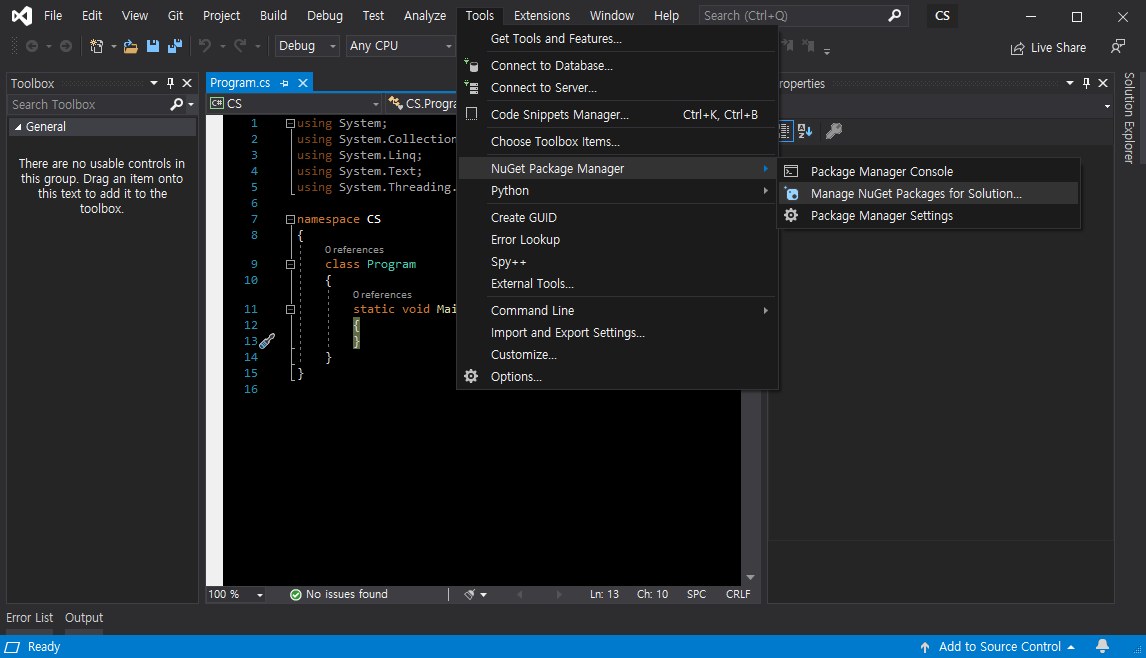This screenshot has width=1146, height=658.
Task: Save Program.cs with the Save icon
Action: click(x=153, y=46)
